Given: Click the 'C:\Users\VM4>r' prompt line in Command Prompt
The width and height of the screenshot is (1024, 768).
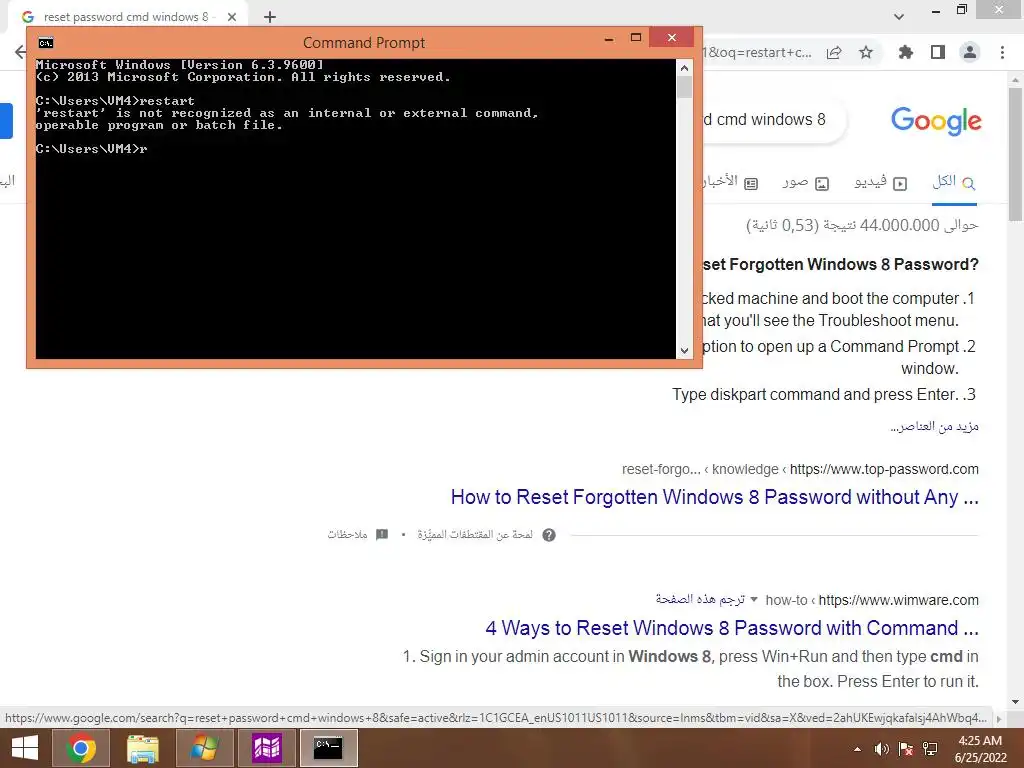Looking at the screenshot, I should [91, 149].
